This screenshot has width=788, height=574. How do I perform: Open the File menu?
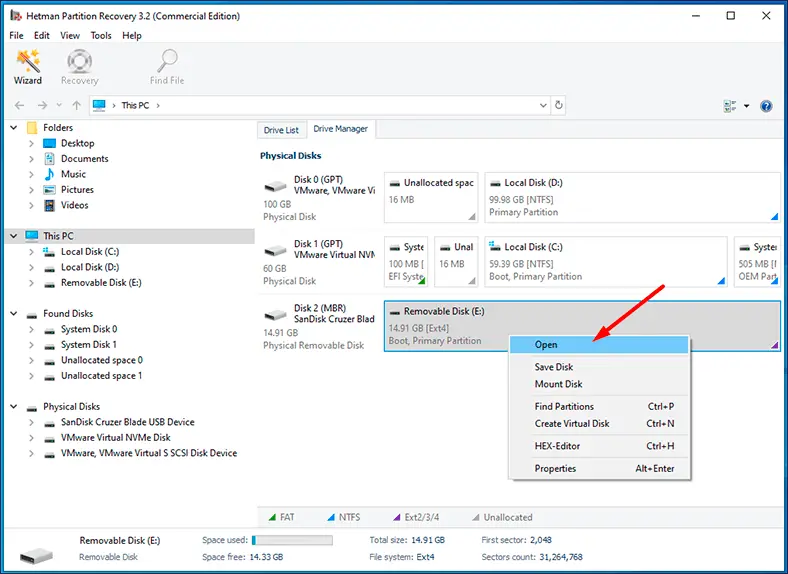point(16,36)
